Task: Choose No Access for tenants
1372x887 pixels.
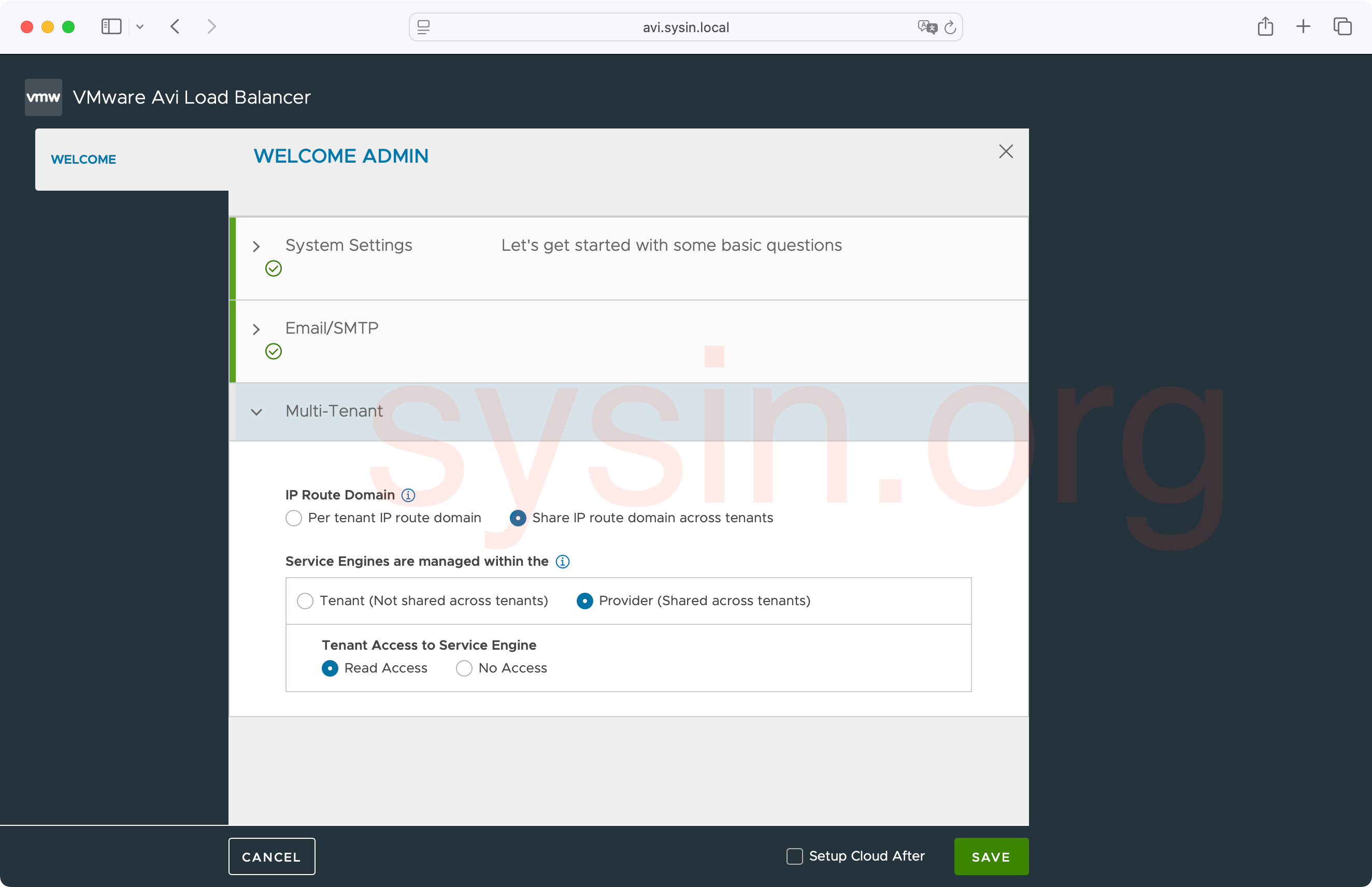Action: tap(464, 668)
